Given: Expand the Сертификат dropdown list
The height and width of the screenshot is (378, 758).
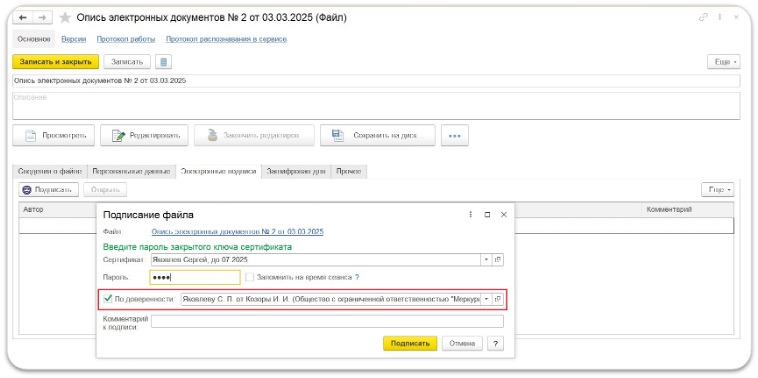Looking at the screenshot, I should [486, 260].
